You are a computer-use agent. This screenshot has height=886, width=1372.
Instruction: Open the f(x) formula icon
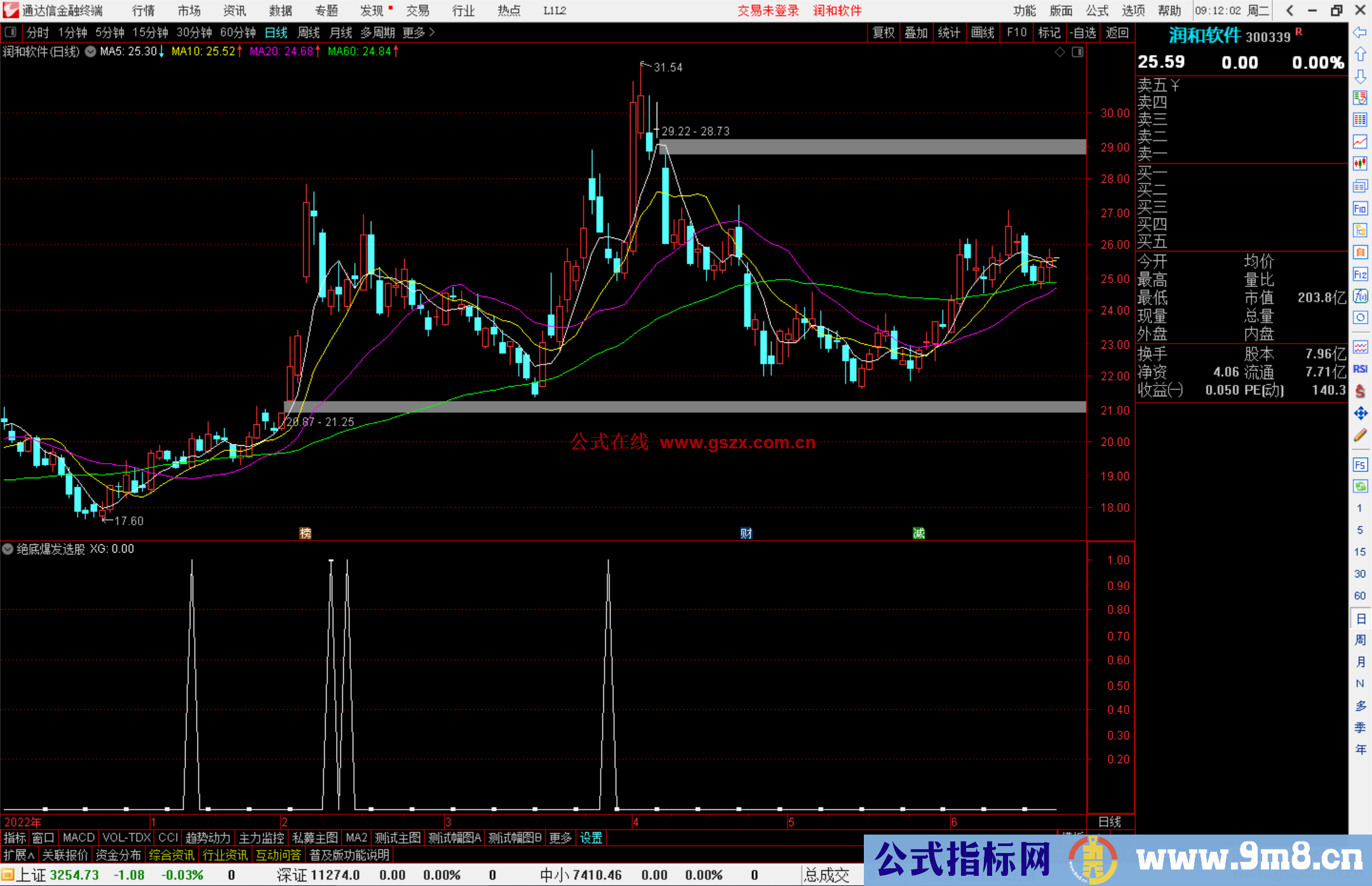click(1360, 296)
